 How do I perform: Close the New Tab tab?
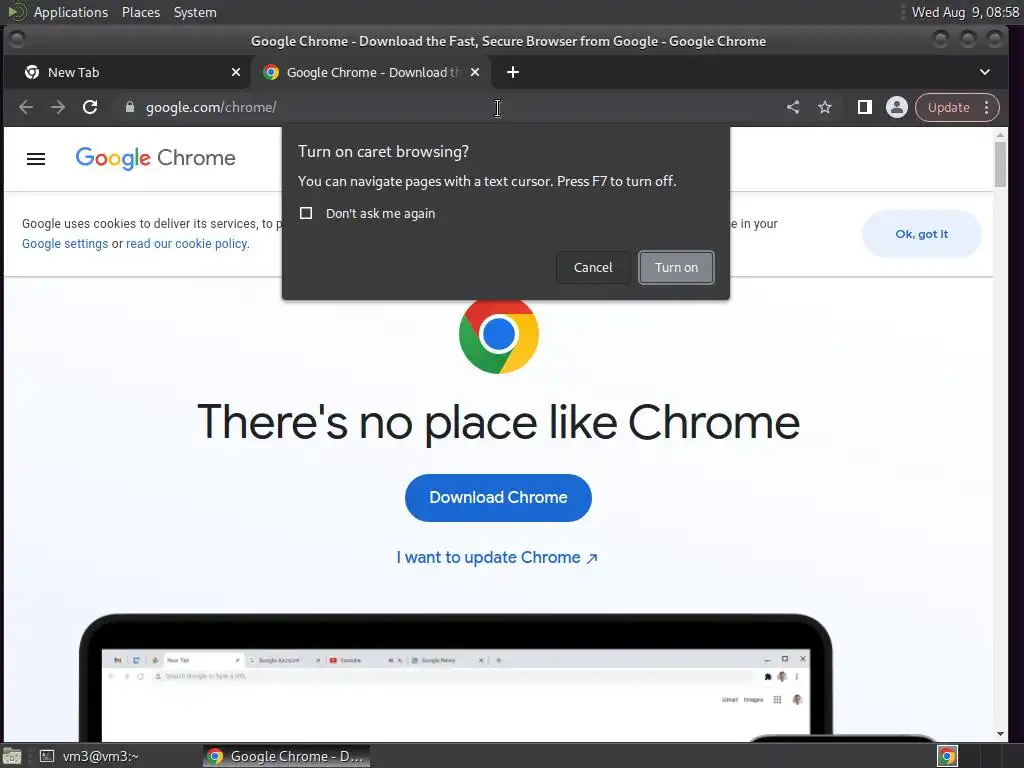[236, 72]
